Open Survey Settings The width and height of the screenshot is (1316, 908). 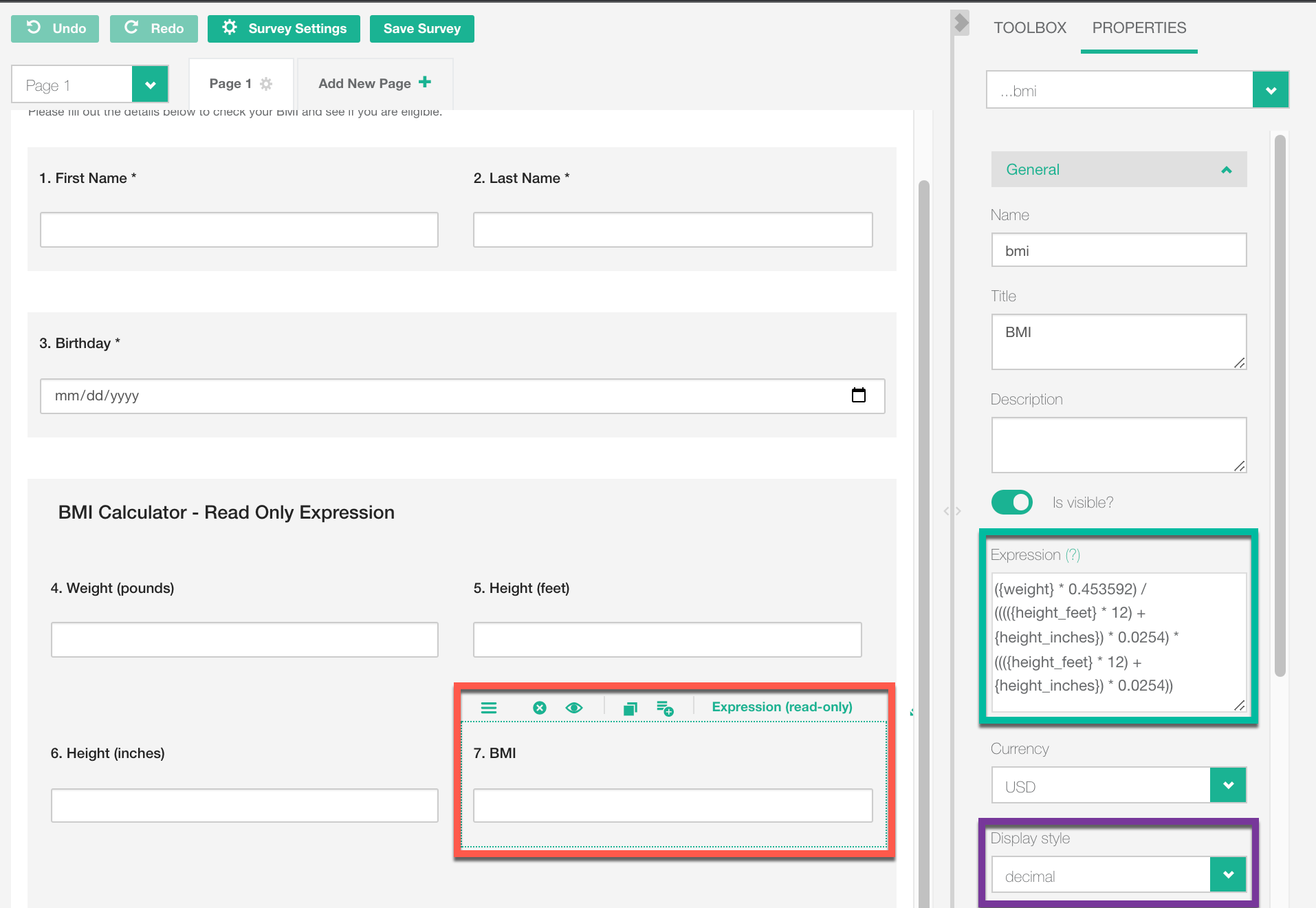coord(284,29)
